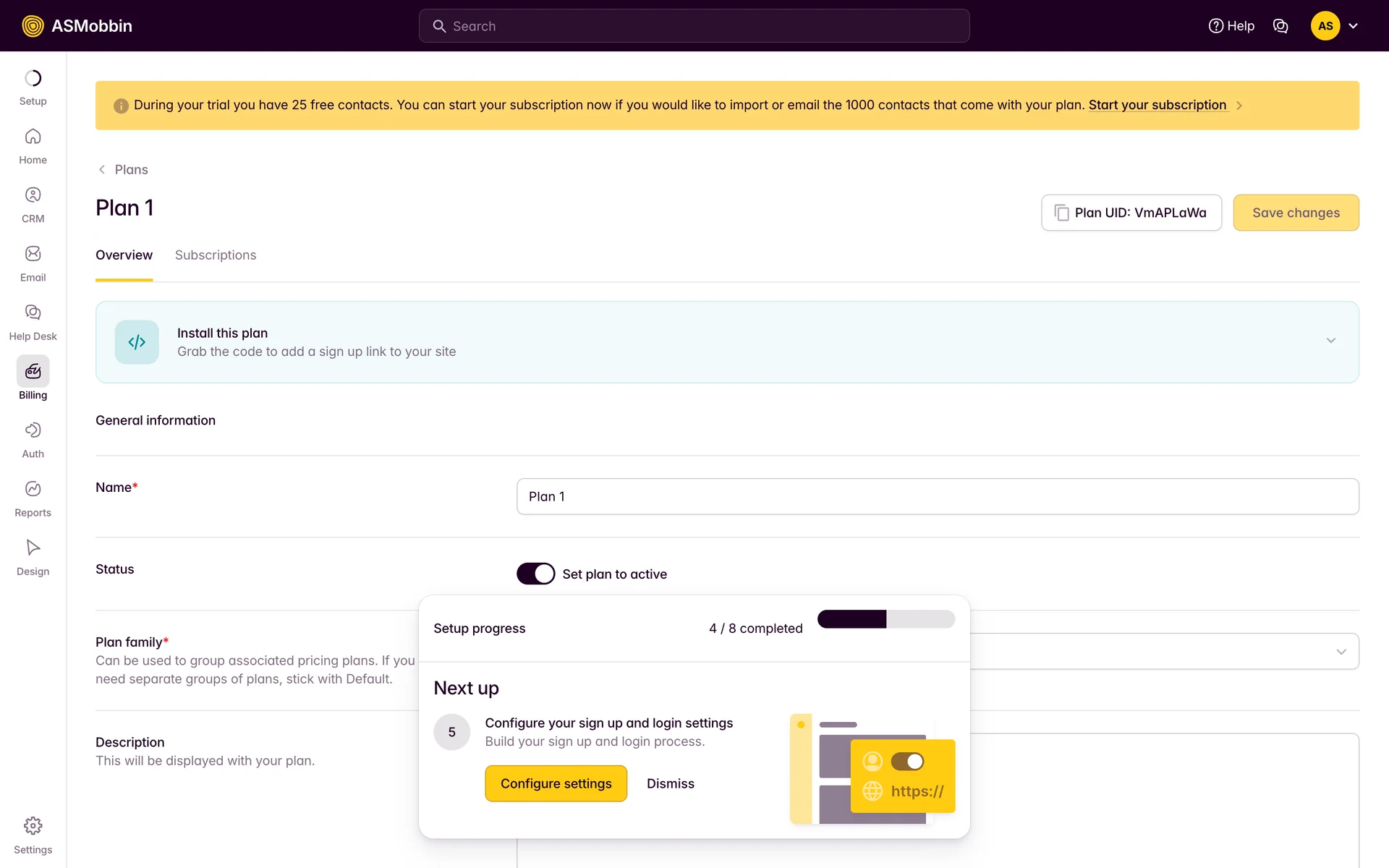The width and height of the screenshot is (1389, 868).
Task: Expand the Install this plan panel
Action: pos(1330,341)
